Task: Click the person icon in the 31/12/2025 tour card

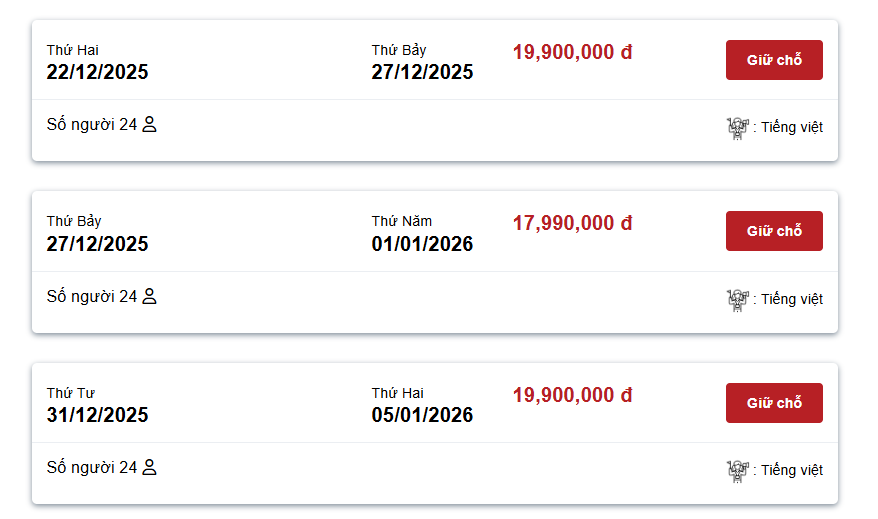Action: 150,467
